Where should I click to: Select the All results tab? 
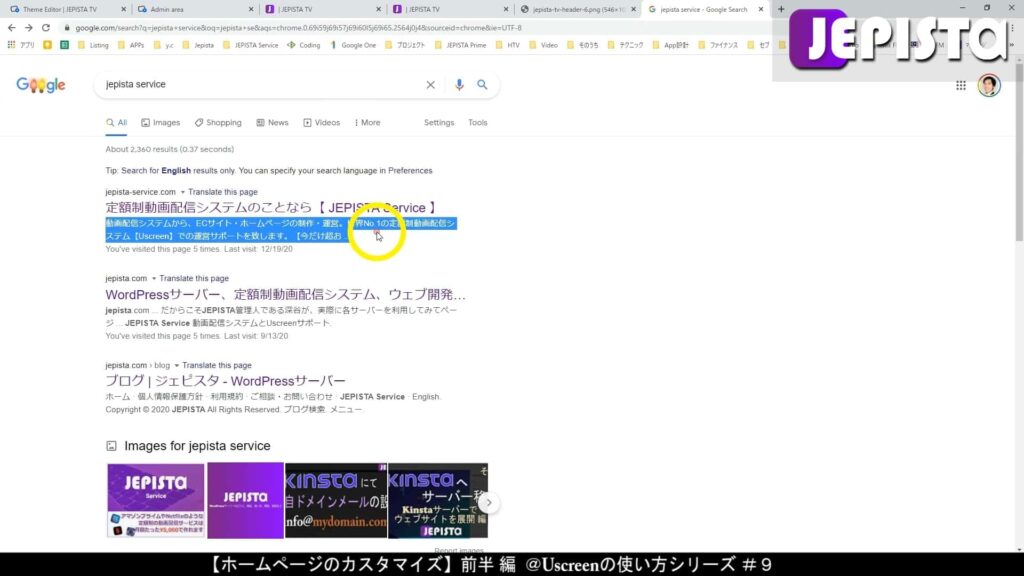point(116,123)
